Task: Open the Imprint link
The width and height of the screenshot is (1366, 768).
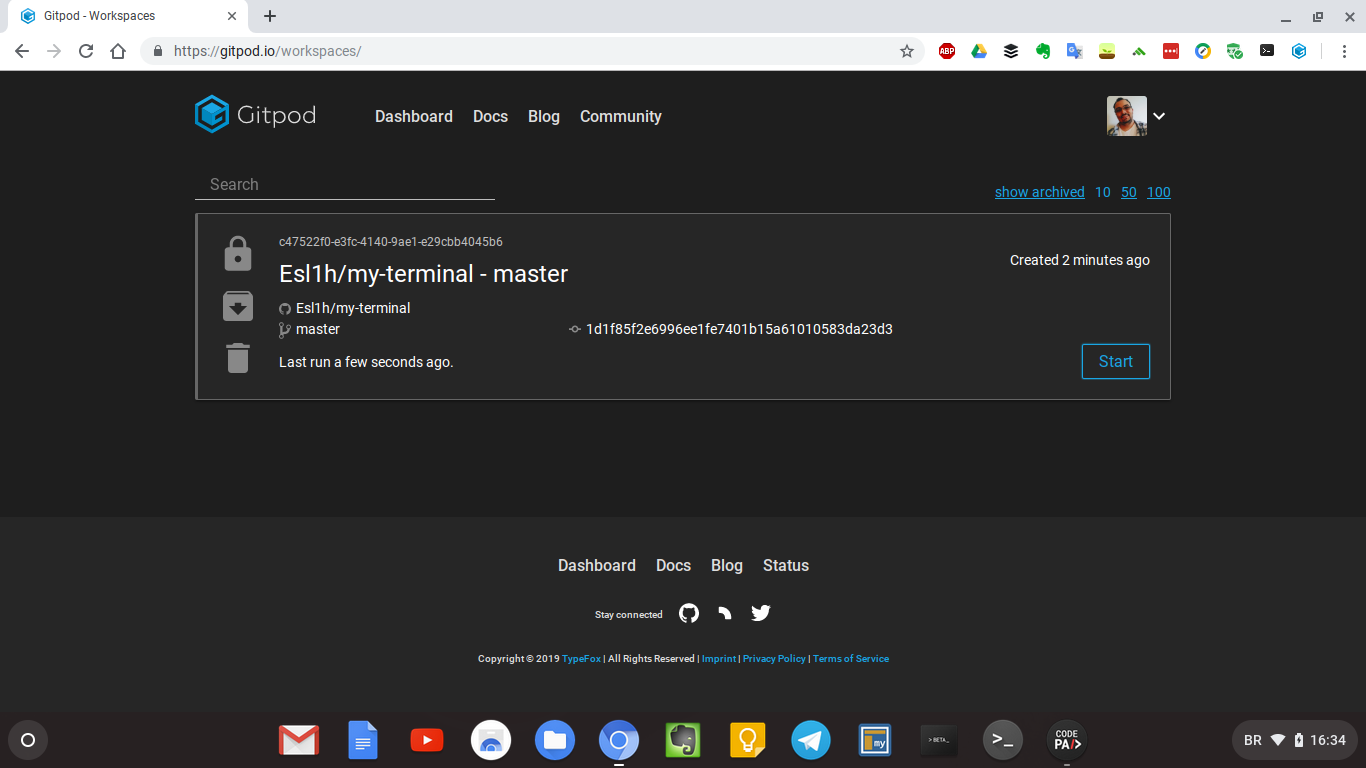Action: 719,659
